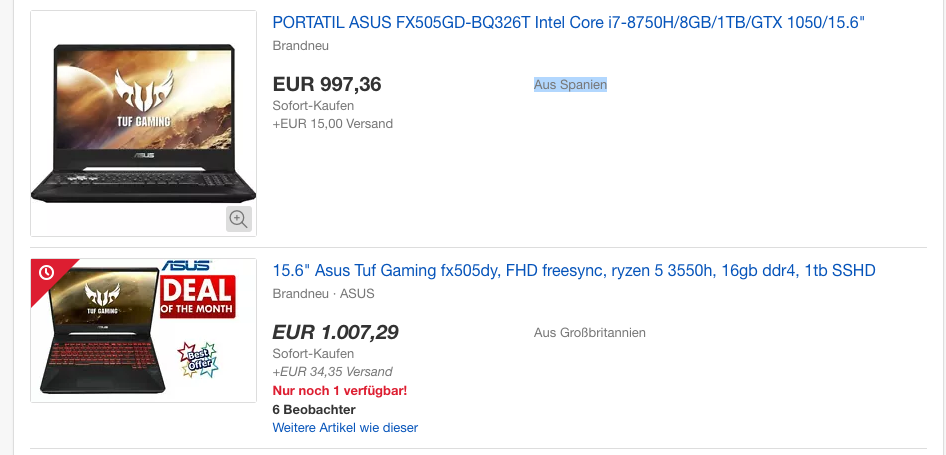This screenshot has width=946, height=455.
Task: Click the +EUR 15,00 Versand shipping text
Action: [x=332, y=124]
